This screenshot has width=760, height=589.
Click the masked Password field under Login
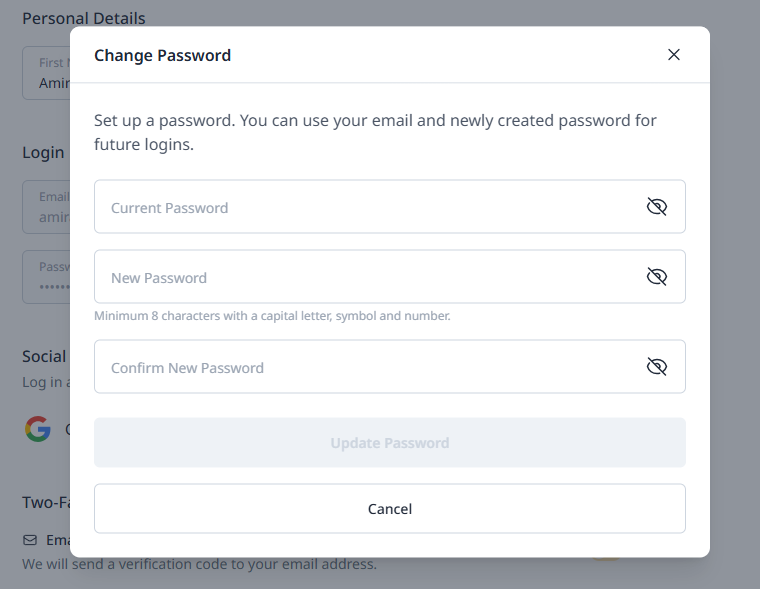[x=46, y=277]
